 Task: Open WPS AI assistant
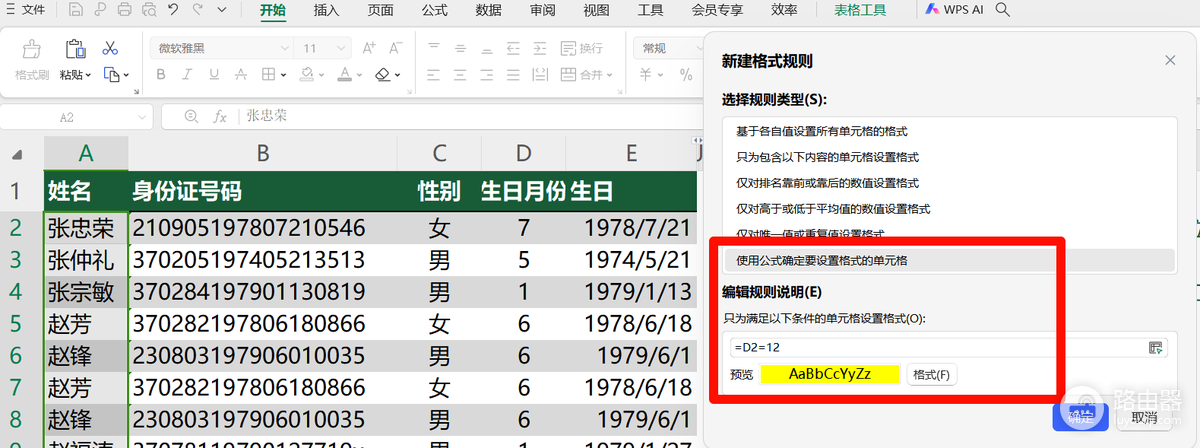(x=955, y=11)
